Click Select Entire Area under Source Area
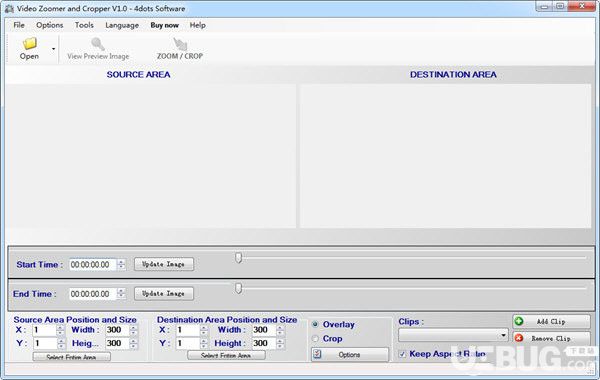This screenshot has height=380, width=600. [x=72, y=357]
